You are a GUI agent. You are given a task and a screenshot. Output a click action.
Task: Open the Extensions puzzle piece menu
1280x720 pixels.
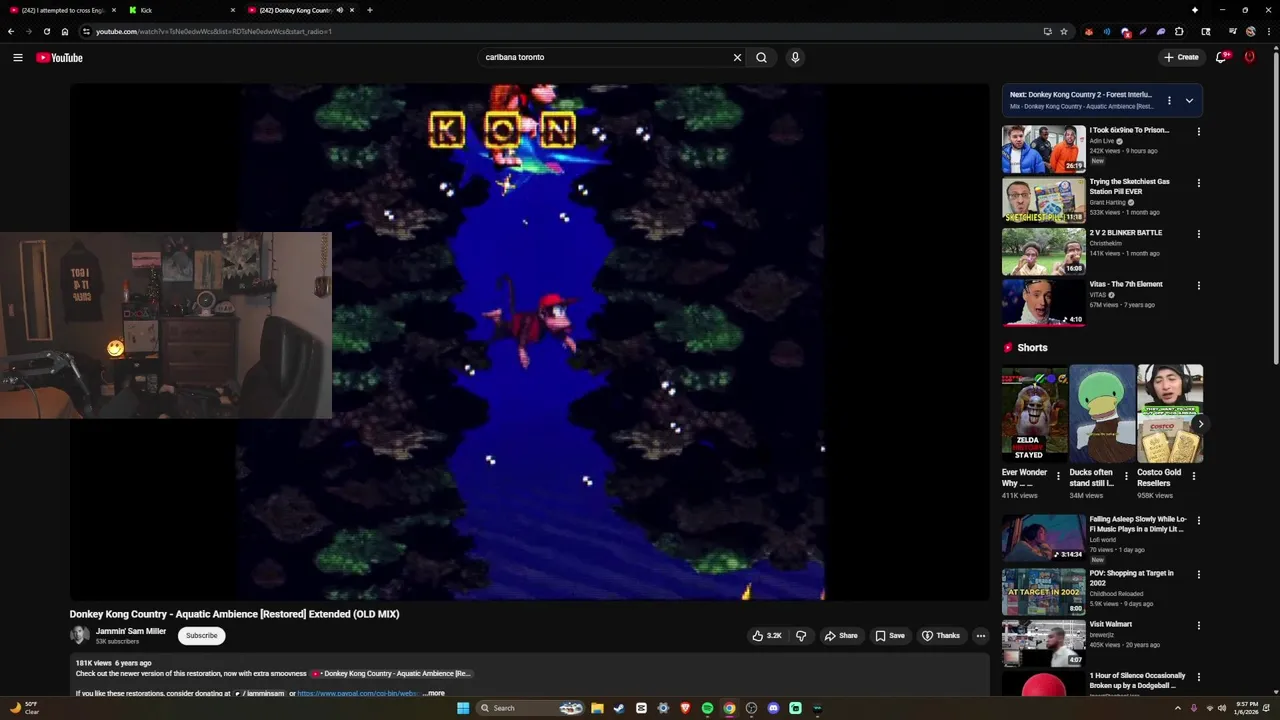tap(1179, 31)
